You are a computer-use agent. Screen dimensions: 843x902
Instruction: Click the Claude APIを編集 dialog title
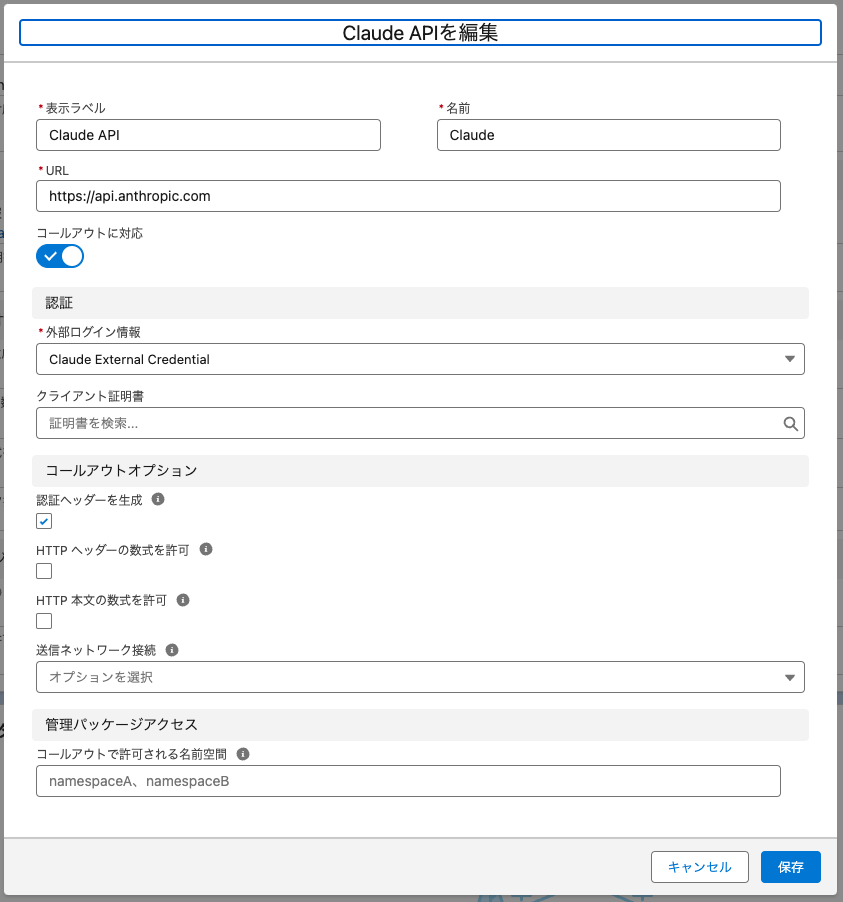(420, 33)
